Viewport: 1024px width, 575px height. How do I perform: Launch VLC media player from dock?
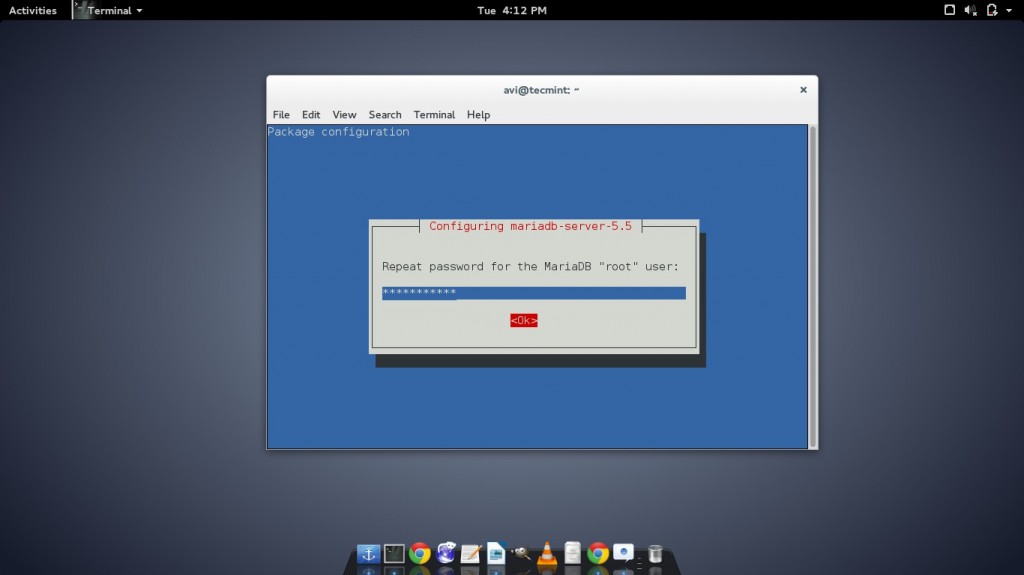click(547, 553)
